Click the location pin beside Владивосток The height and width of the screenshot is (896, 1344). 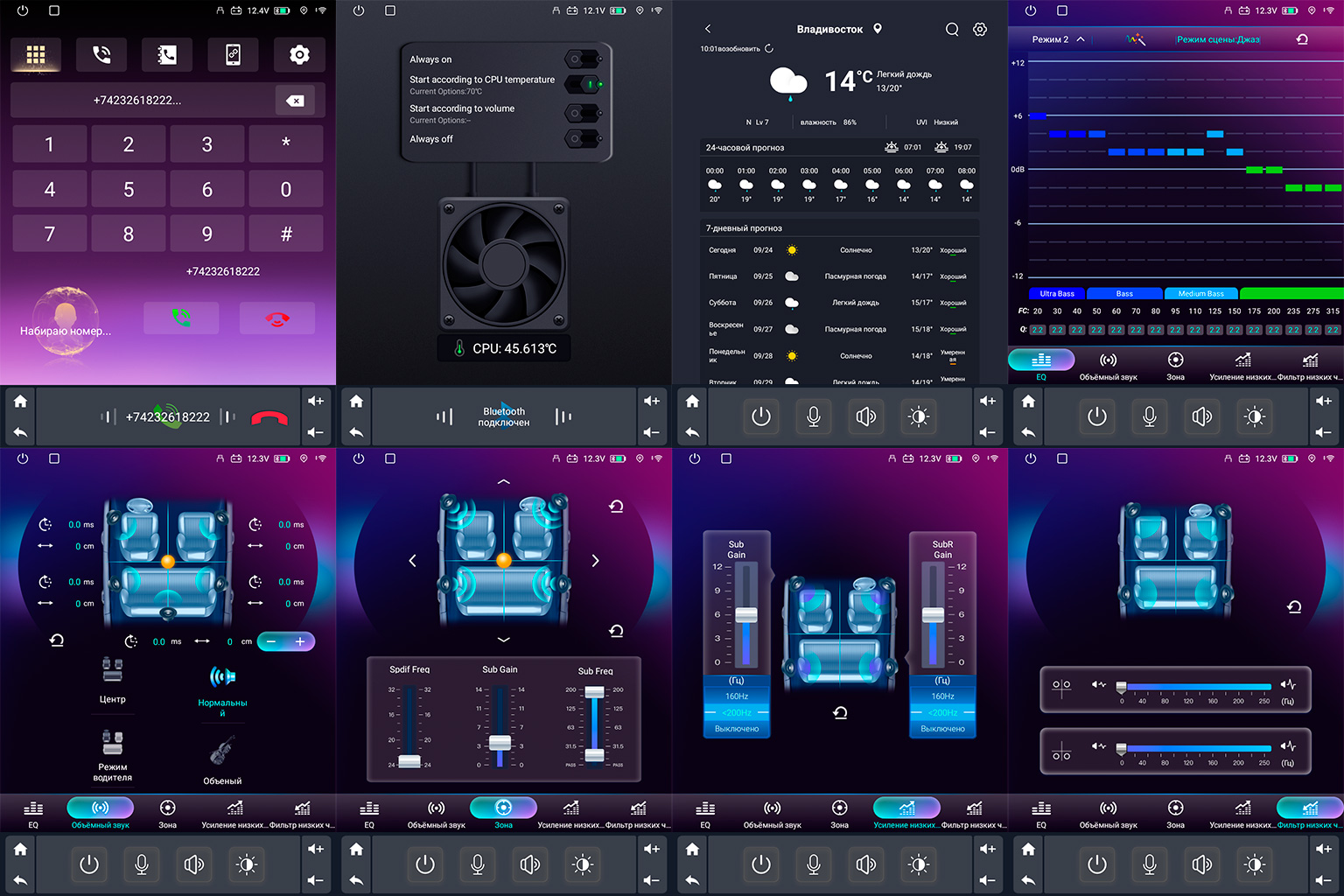coord(878,29)
